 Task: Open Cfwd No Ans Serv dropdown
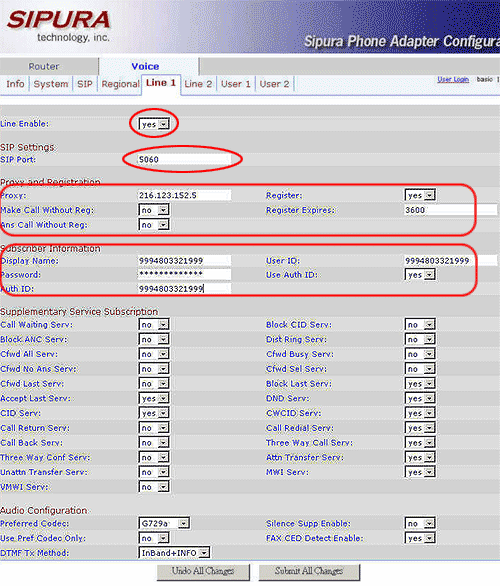click(x=154, y=369)
